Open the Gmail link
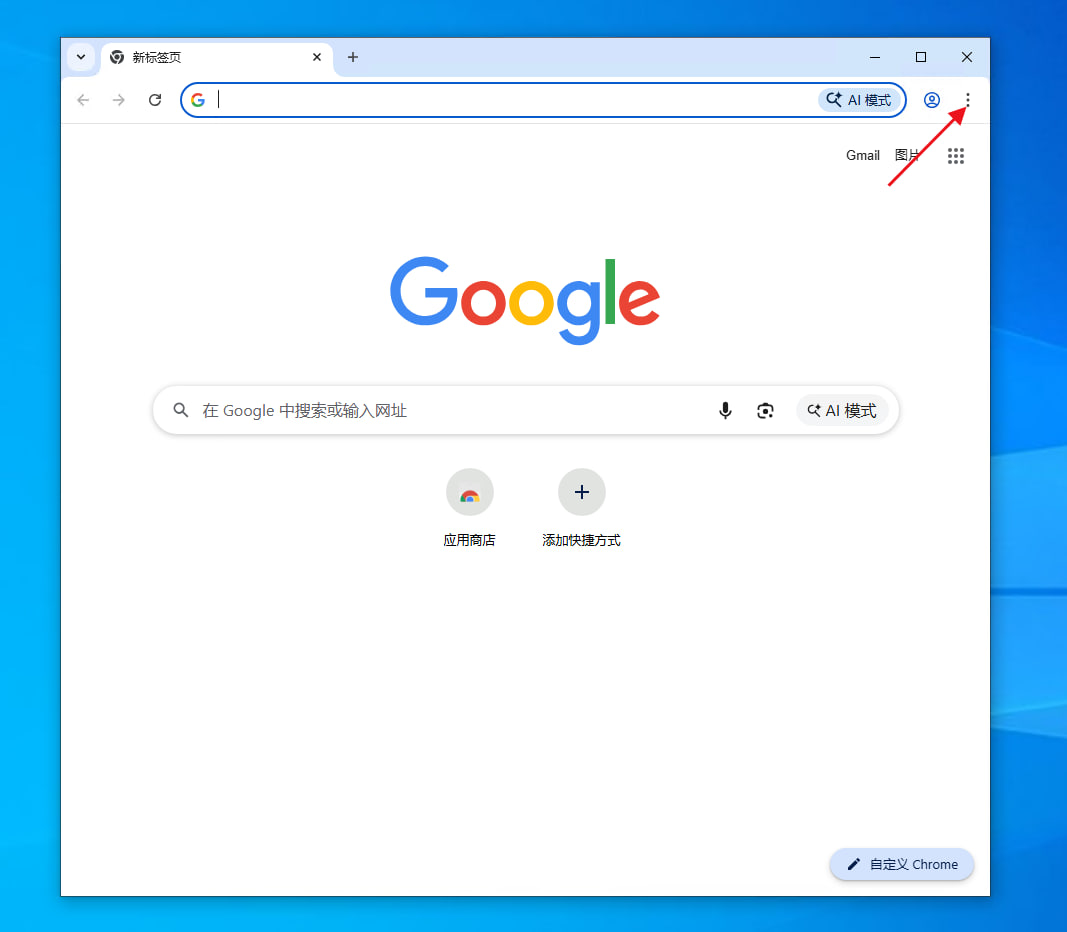Viewport: 1067px width, 932px height. pos(863,155)
